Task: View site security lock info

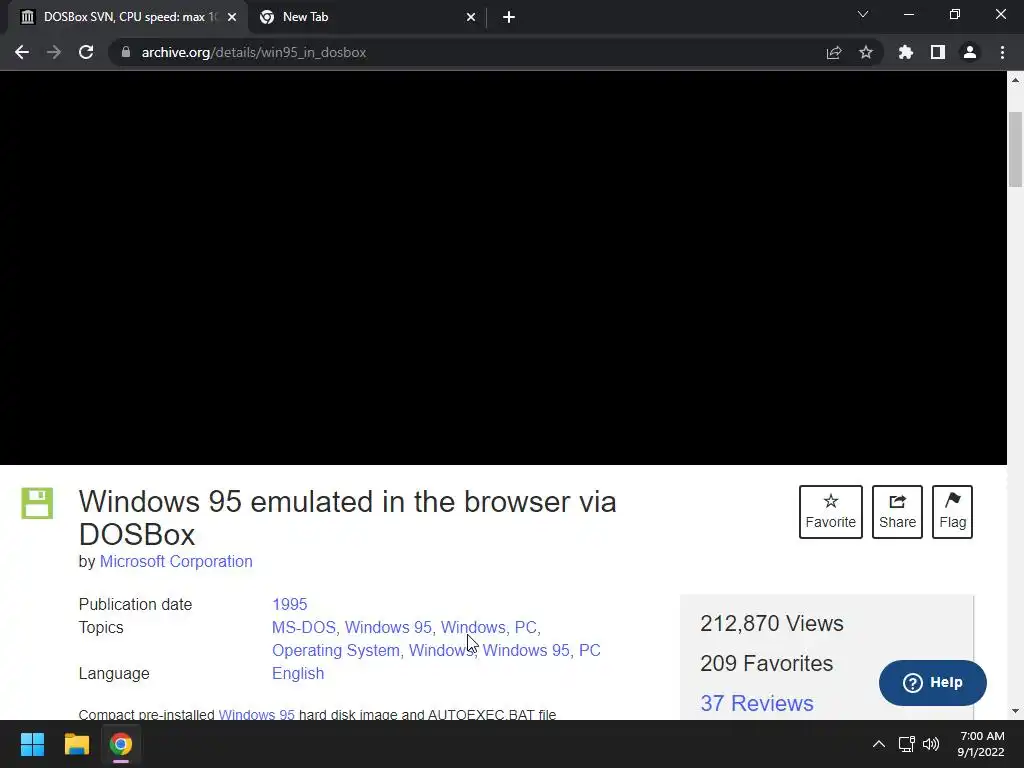Action: tap(126, 52)
